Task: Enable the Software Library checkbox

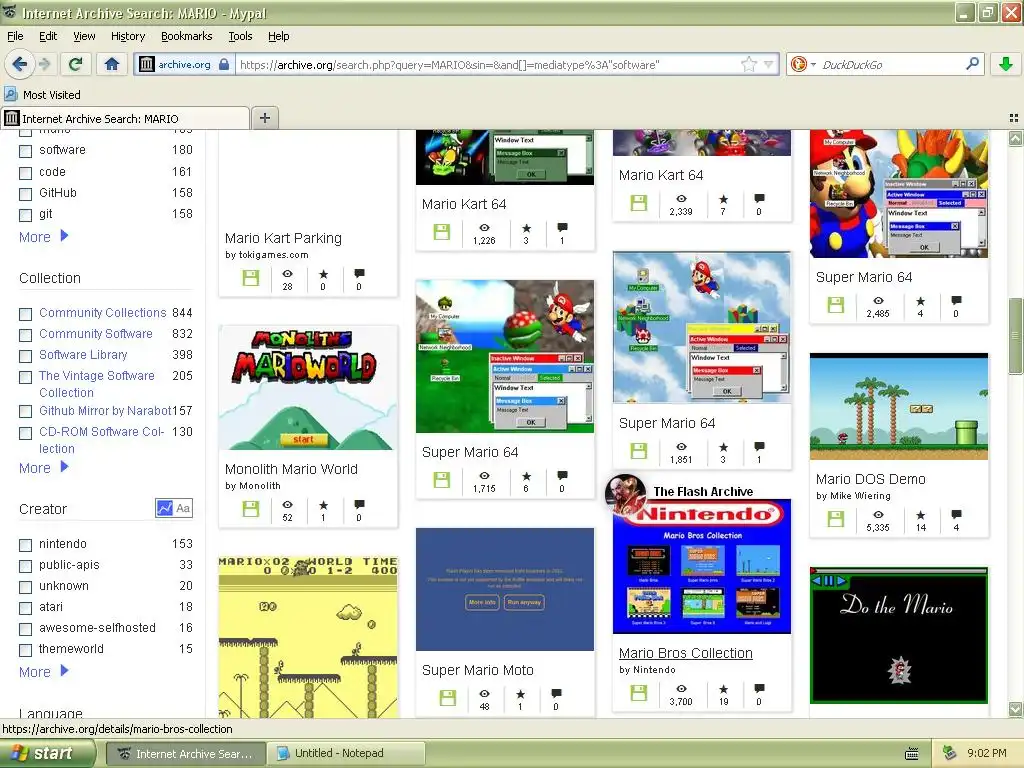Action: (x=25, y=356)
